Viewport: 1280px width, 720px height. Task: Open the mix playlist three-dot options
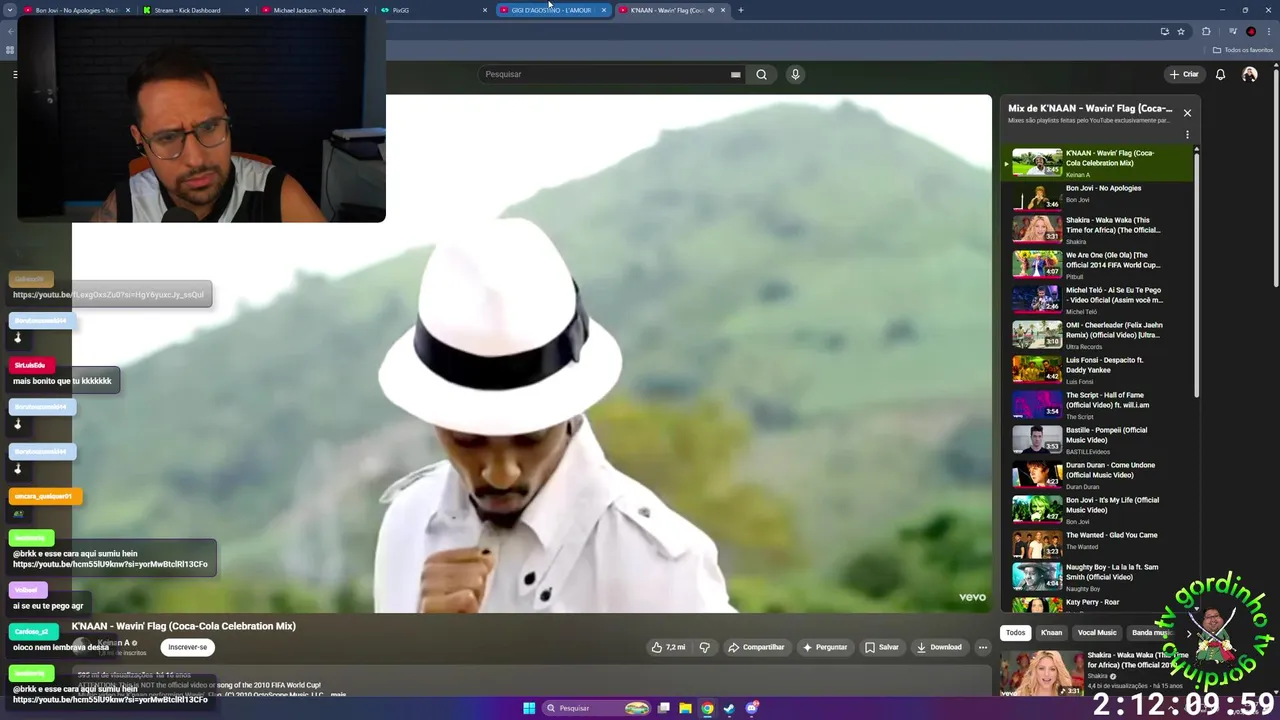[1187, 134]
